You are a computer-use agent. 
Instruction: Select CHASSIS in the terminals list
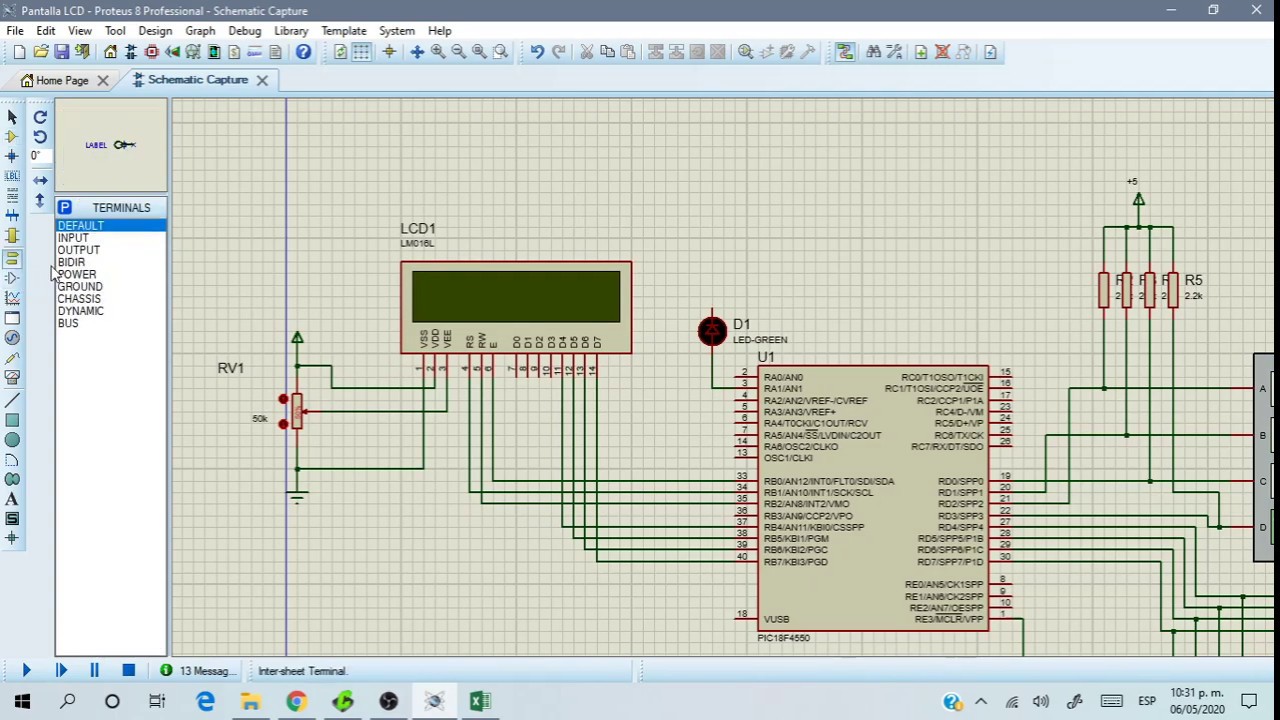[111, 299]
